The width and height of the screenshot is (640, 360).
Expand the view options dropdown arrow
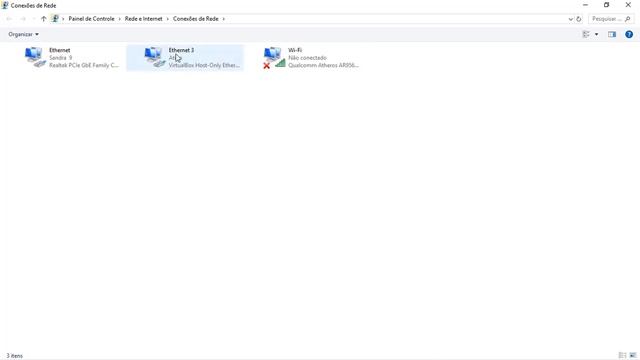(x=596, y=34)
